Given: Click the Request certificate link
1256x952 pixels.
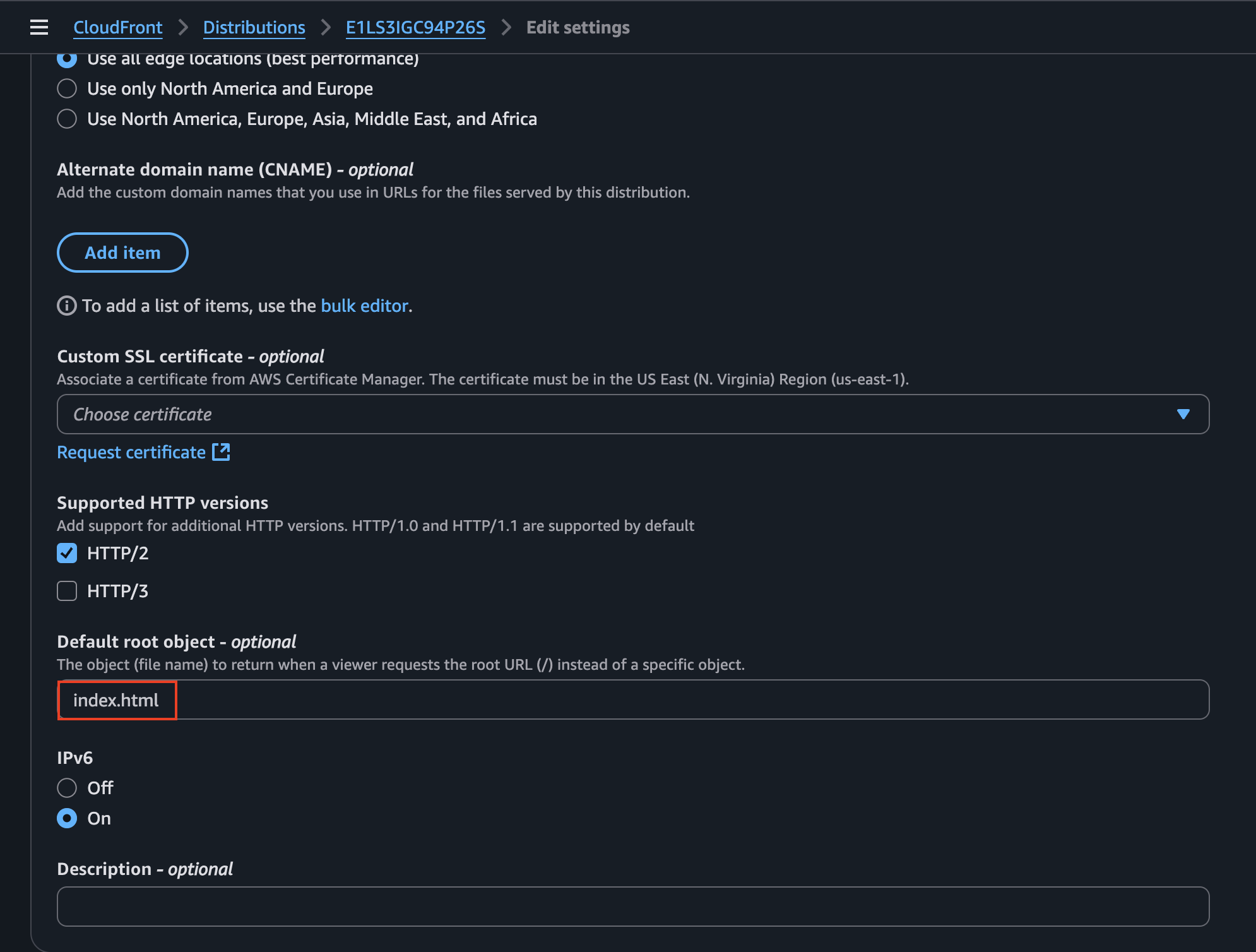Looking at the screenshot, I should [131, 451].
